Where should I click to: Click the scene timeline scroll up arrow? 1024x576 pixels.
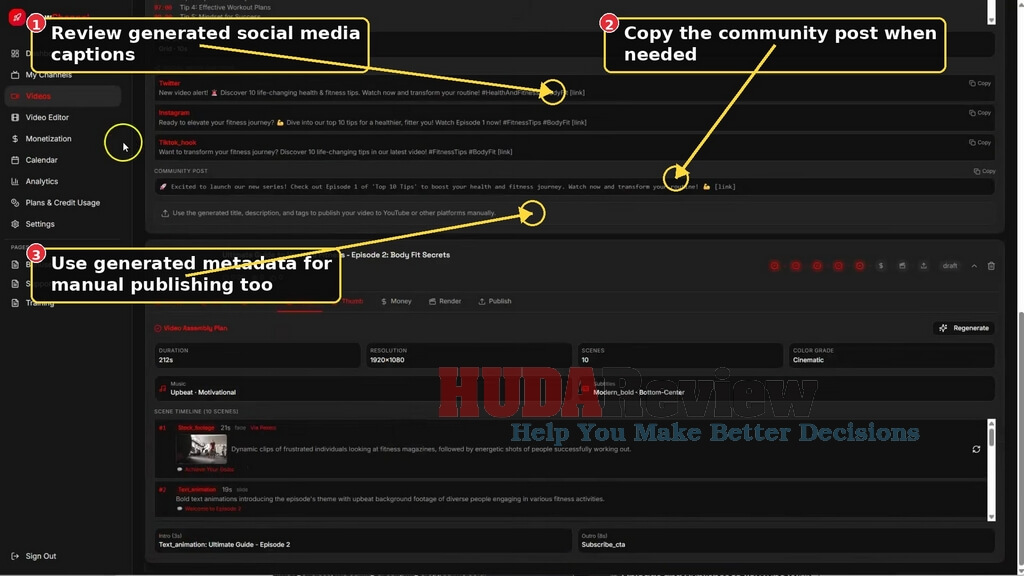point(991,424)
